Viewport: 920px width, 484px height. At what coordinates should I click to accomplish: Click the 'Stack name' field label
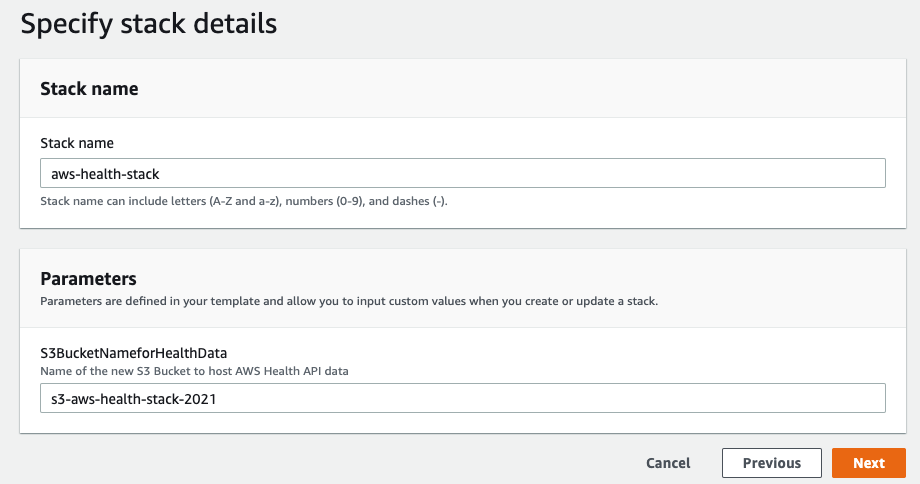point(76,143)
